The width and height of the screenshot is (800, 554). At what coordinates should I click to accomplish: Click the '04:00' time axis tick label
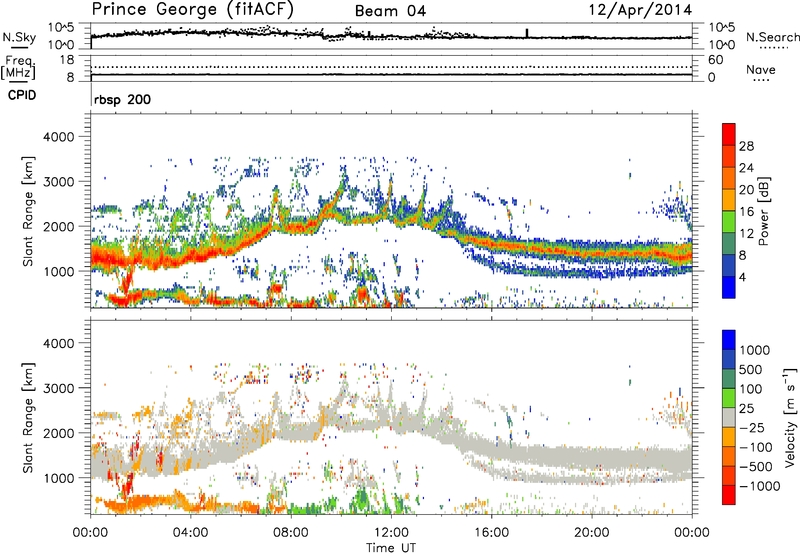[190, 533]
